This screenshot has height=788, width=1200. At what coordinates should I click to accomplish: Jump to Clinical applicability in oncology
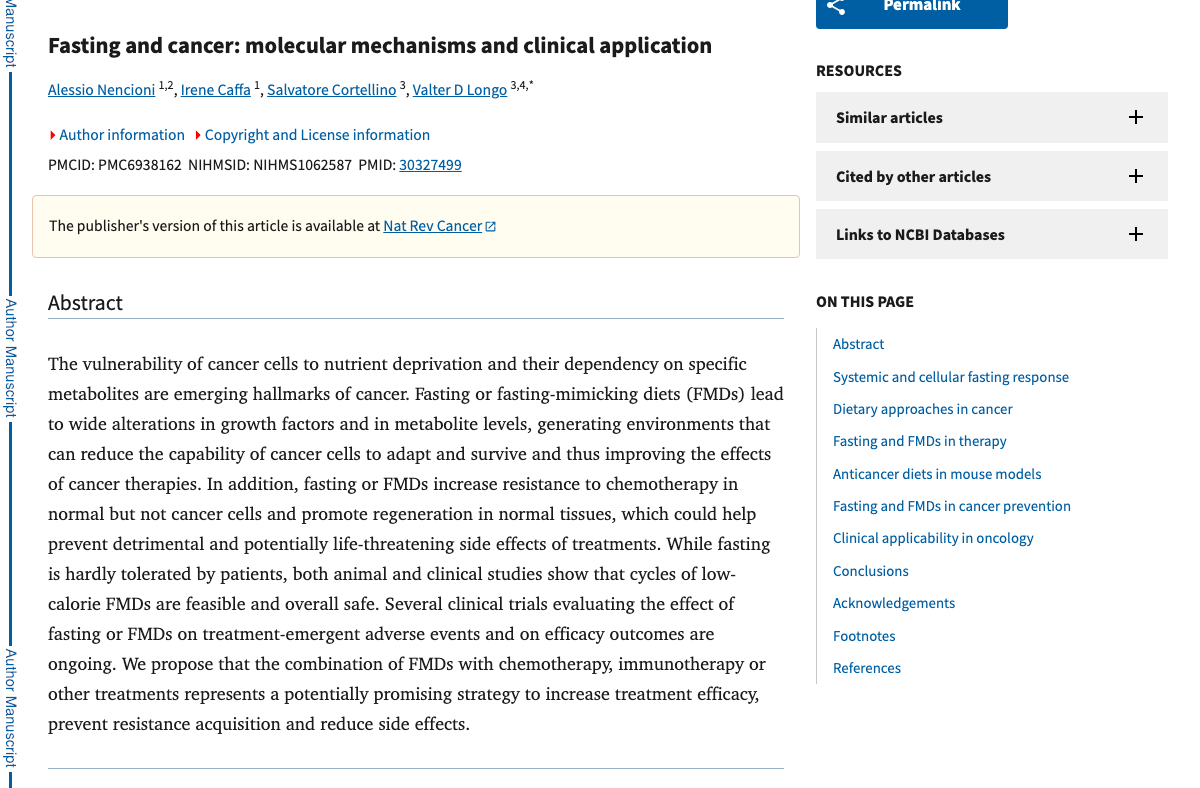[x=933, y=538]
